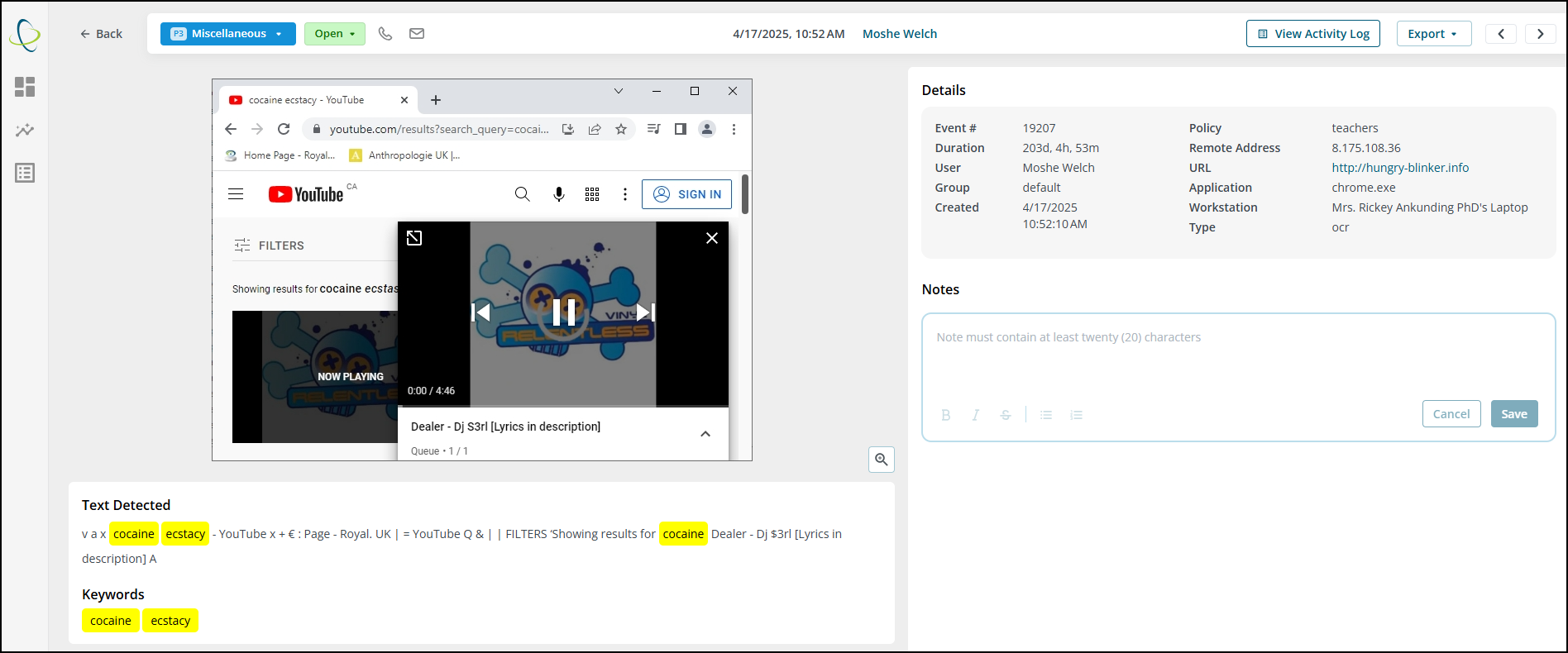Screen dimensions: 1568x653
Task: Click the workstation name Mrs. Rickey Ankunding
Action: 1430,207
